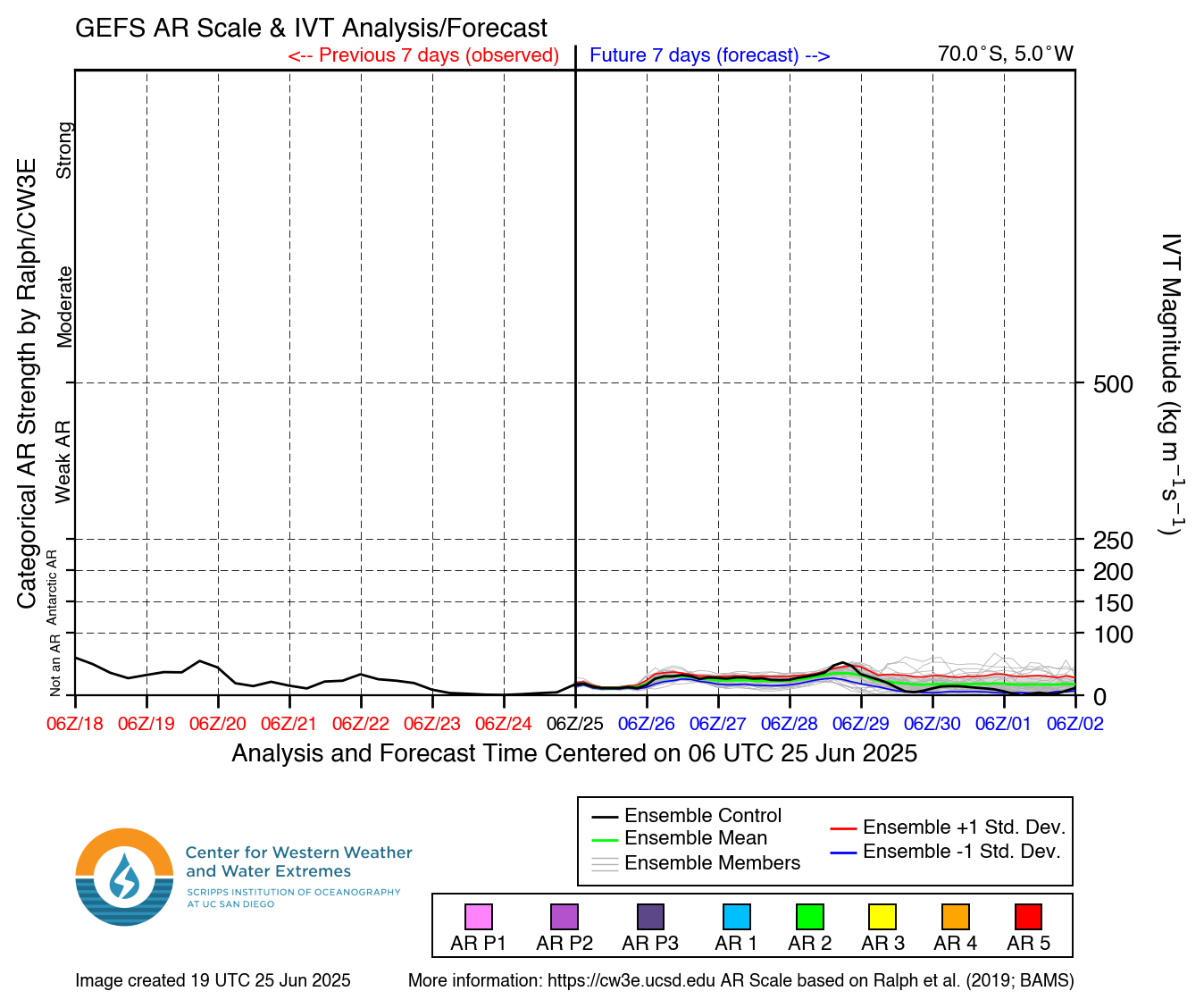Click the 06Z/18 x-axis tick label
Screen dimensions: 1204x1008
pyautogui.click(x=75, y=724)
